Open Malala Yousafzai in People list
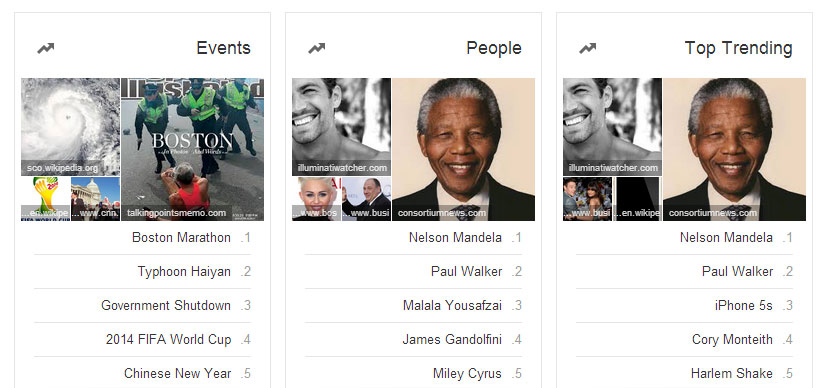 pyautogui.click(x=452, y=306)
